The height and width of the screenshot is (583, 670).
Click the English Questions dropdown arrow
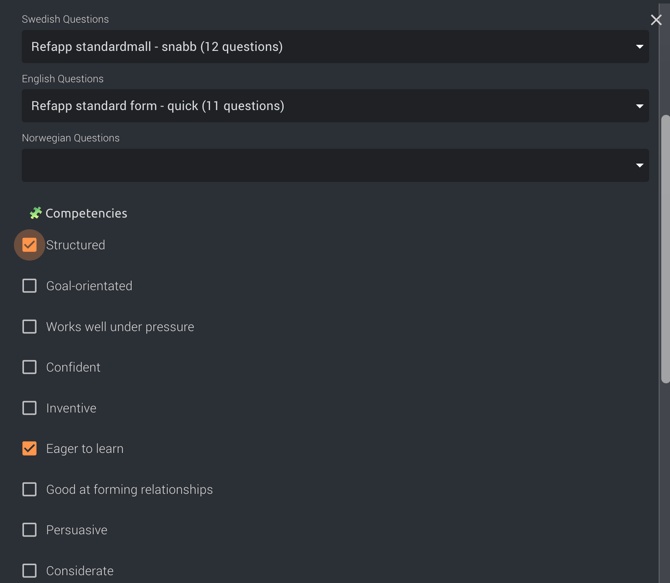639,106
